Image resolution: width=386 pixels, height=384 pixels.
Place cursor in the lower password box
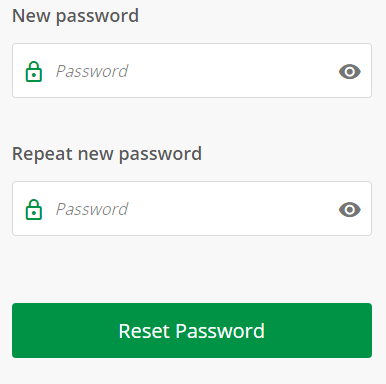[x=192, y=209]
